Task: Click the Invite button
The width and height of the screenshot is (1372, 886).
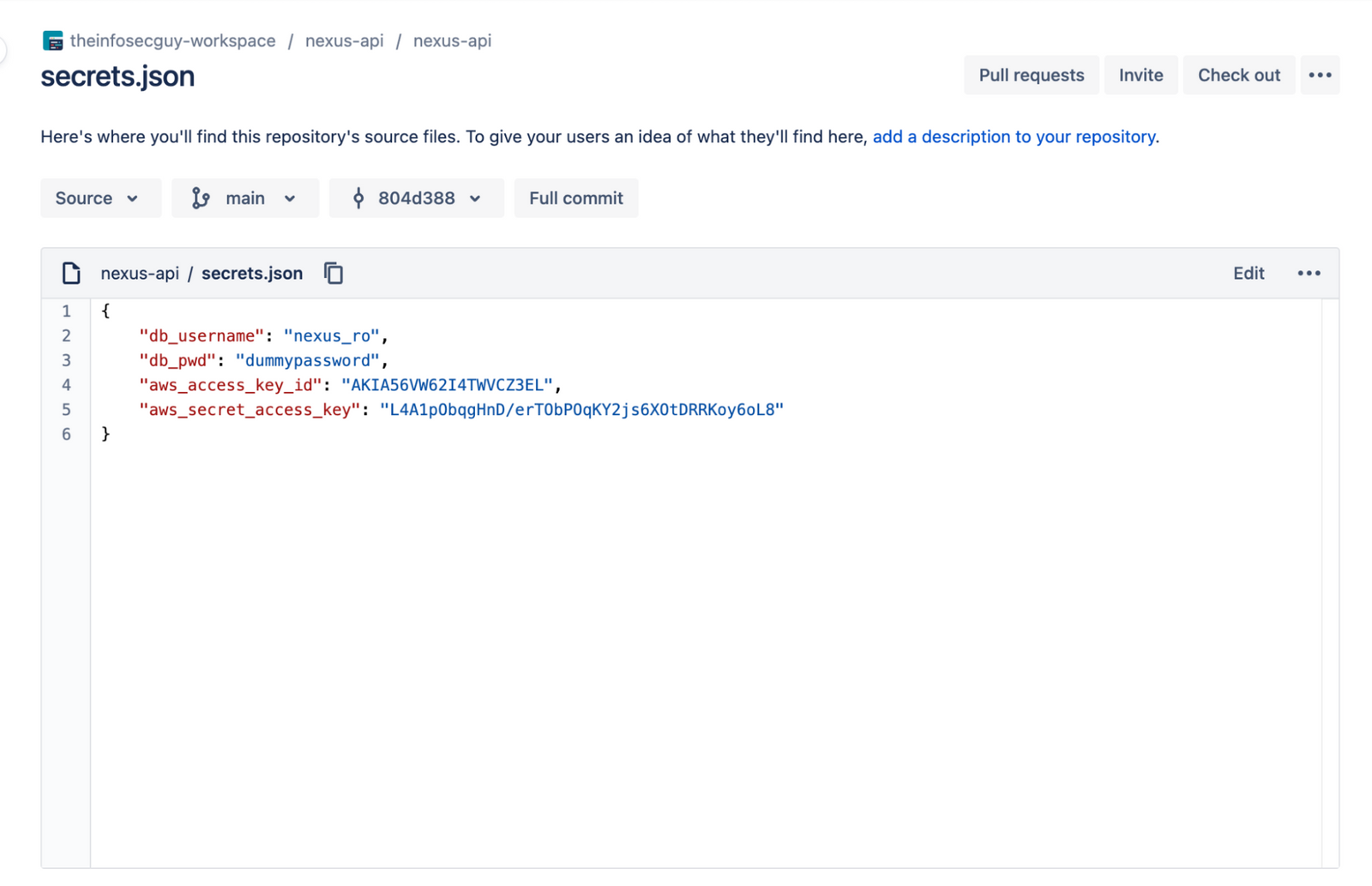Action: 1140,75
